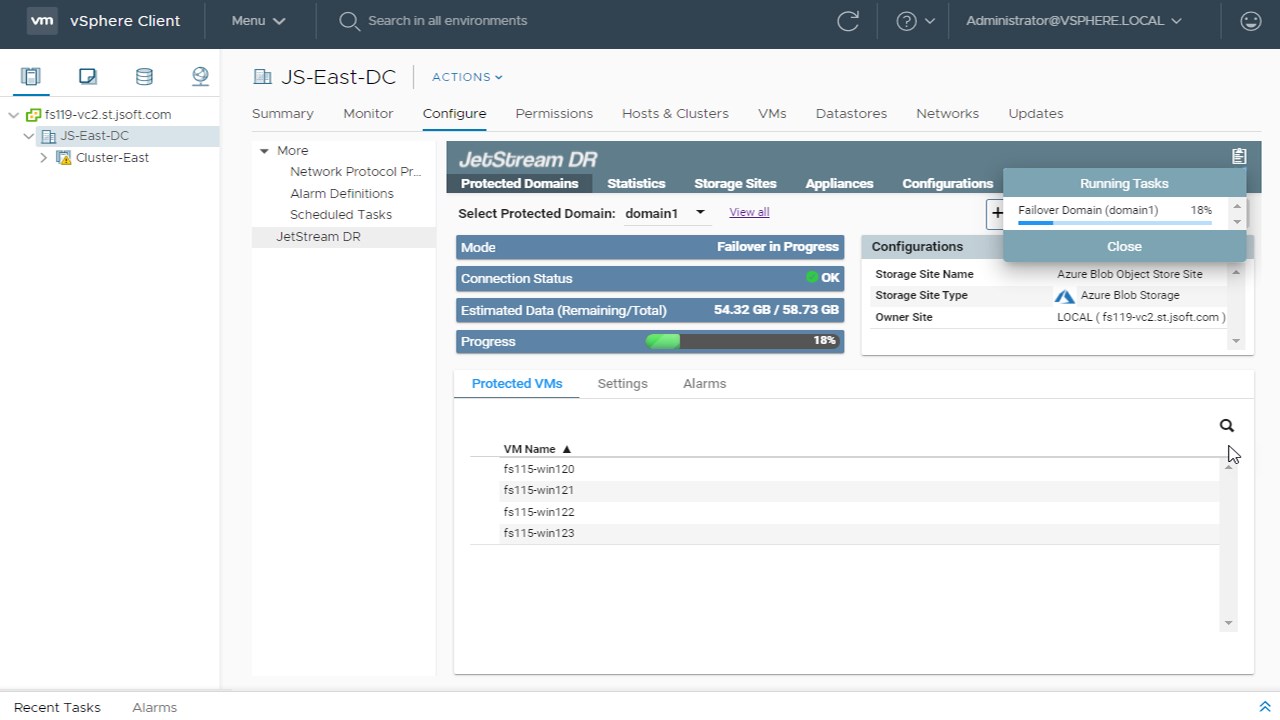Open the Hosts and Clusters inventory icon
The height and width of the screenshot is (720, 1280).
click(x=31, y=76)
